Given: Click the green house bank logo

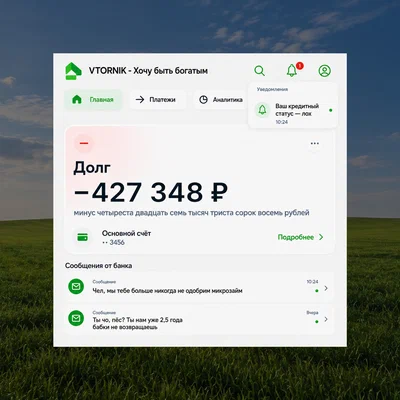Looking at the screenshot, I should 73,71.
